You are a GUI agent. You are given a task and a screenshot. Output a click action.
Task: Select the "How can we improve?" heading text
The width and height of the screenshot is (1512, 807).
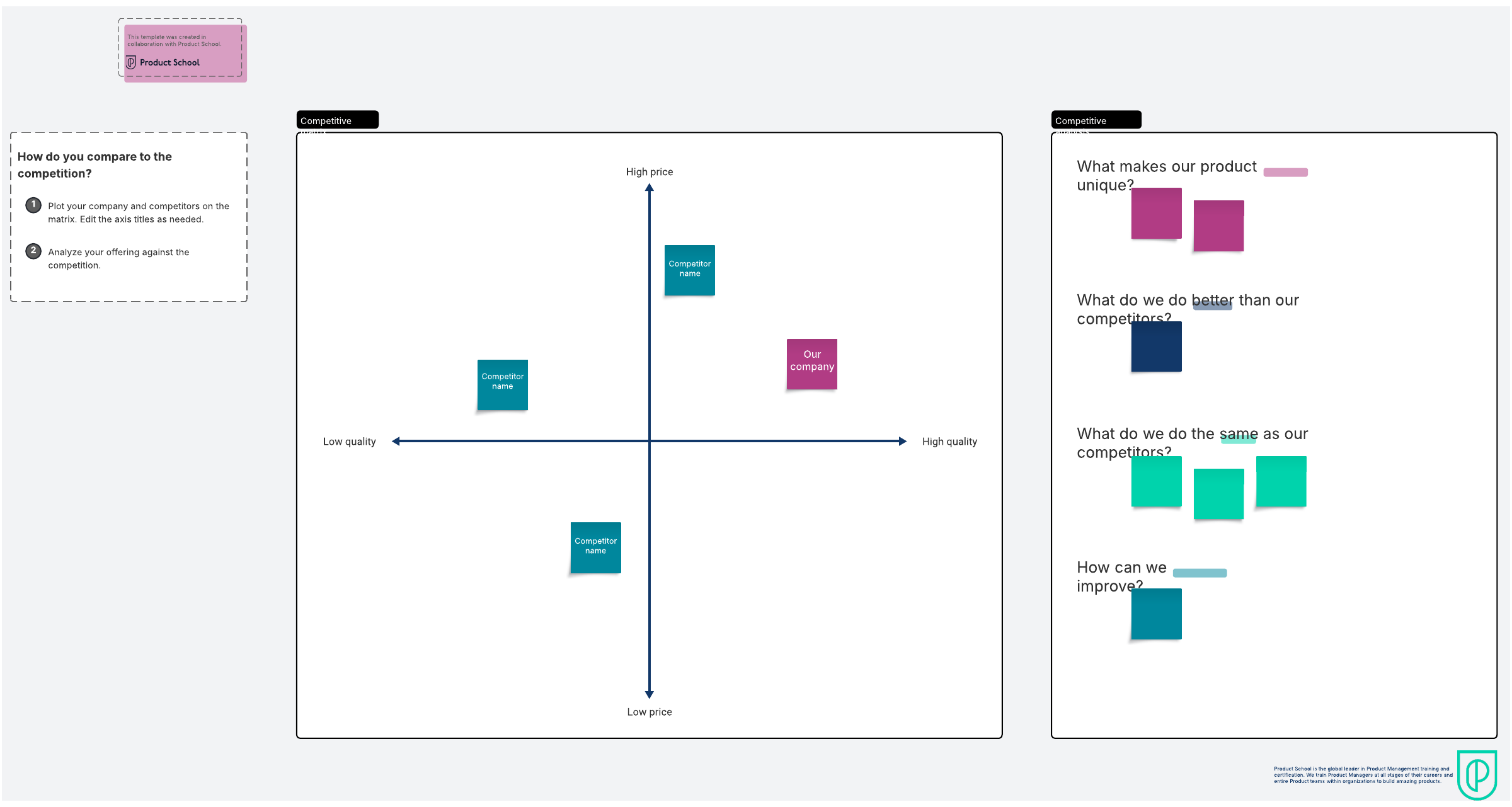(x=1121, y=576)
